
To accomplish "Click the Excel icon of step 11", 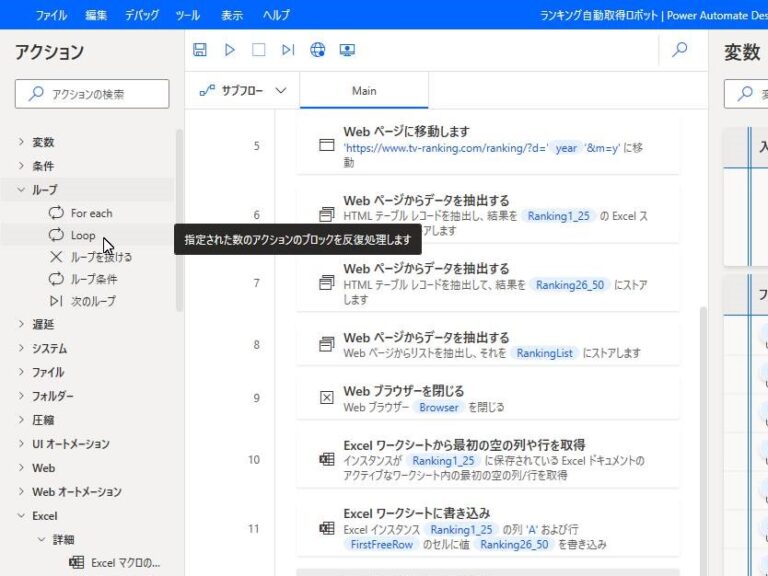I will (327, 528).
